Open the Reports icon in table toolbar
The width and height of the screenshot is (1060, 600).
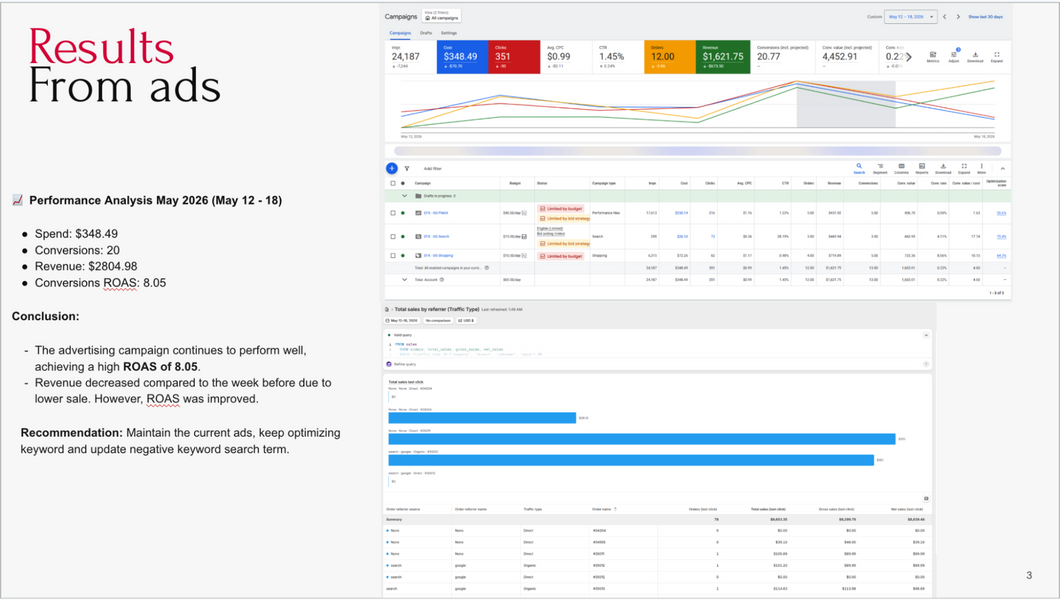click(921, 168)
